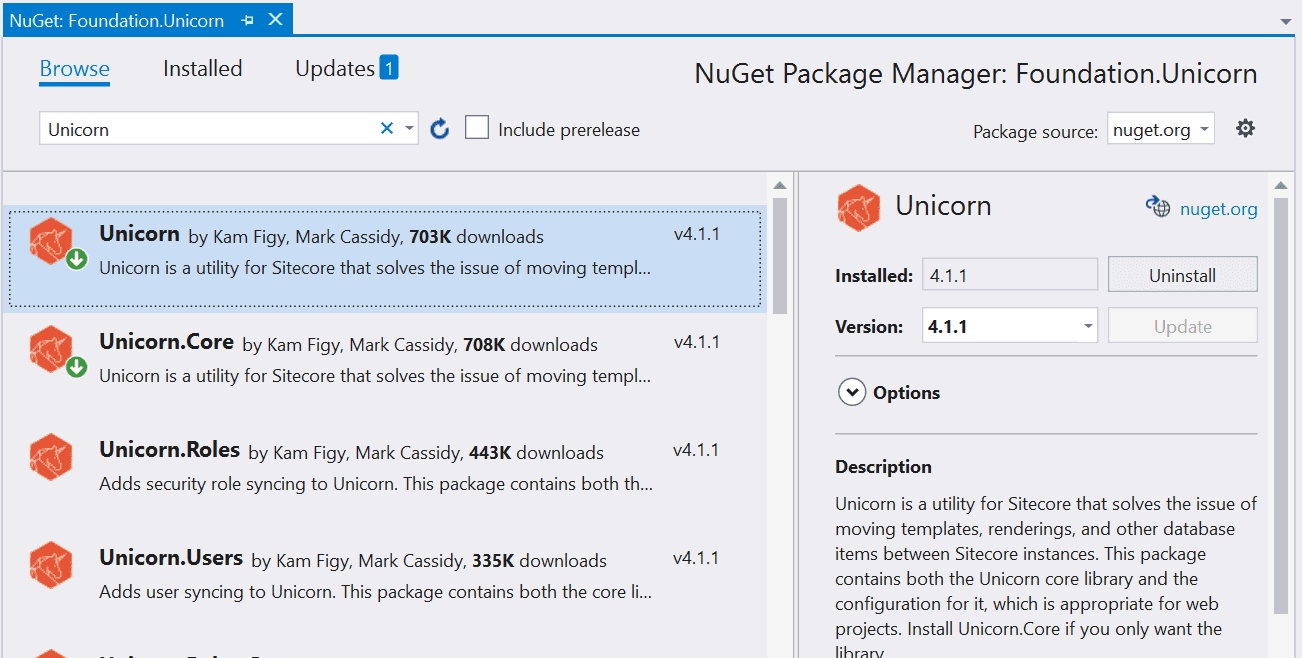
Task: Click the Unicorn package icon in list
Action: [x=50, y=240]
